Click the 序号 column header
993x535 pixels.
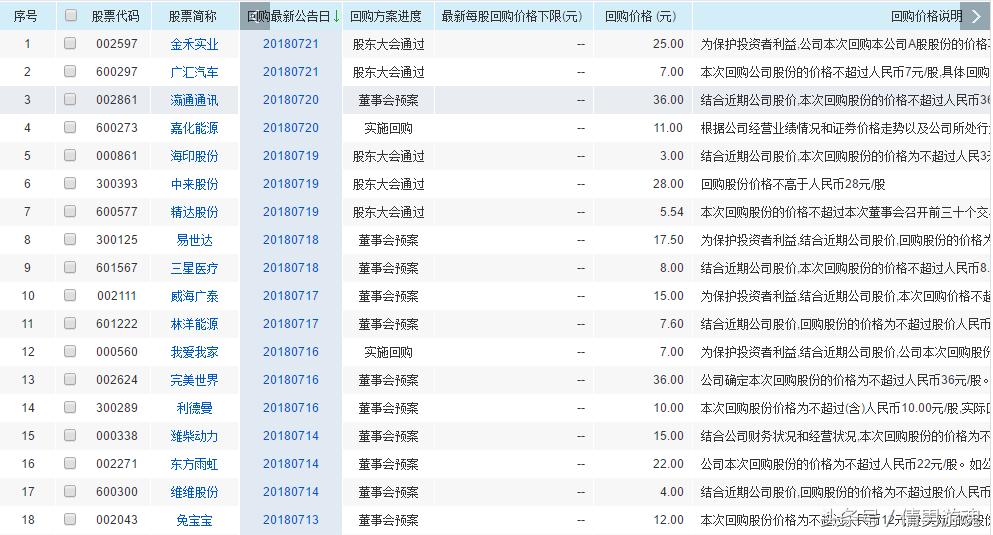(x=27, y=16)
